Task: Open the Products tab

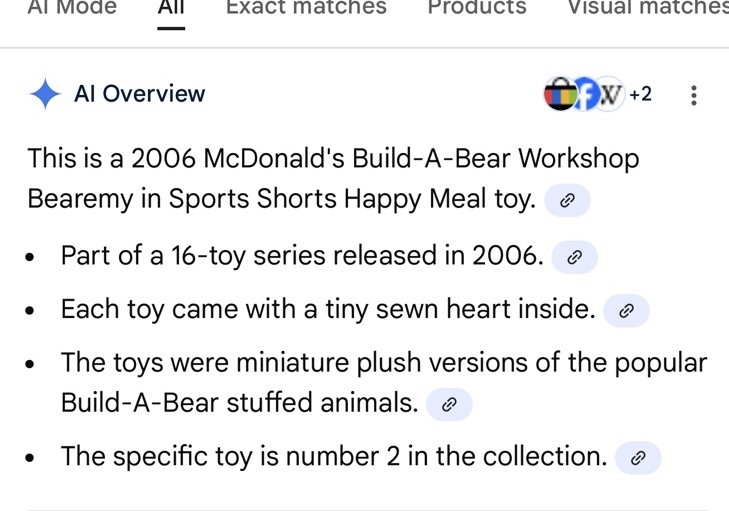Action: [477, 7]
